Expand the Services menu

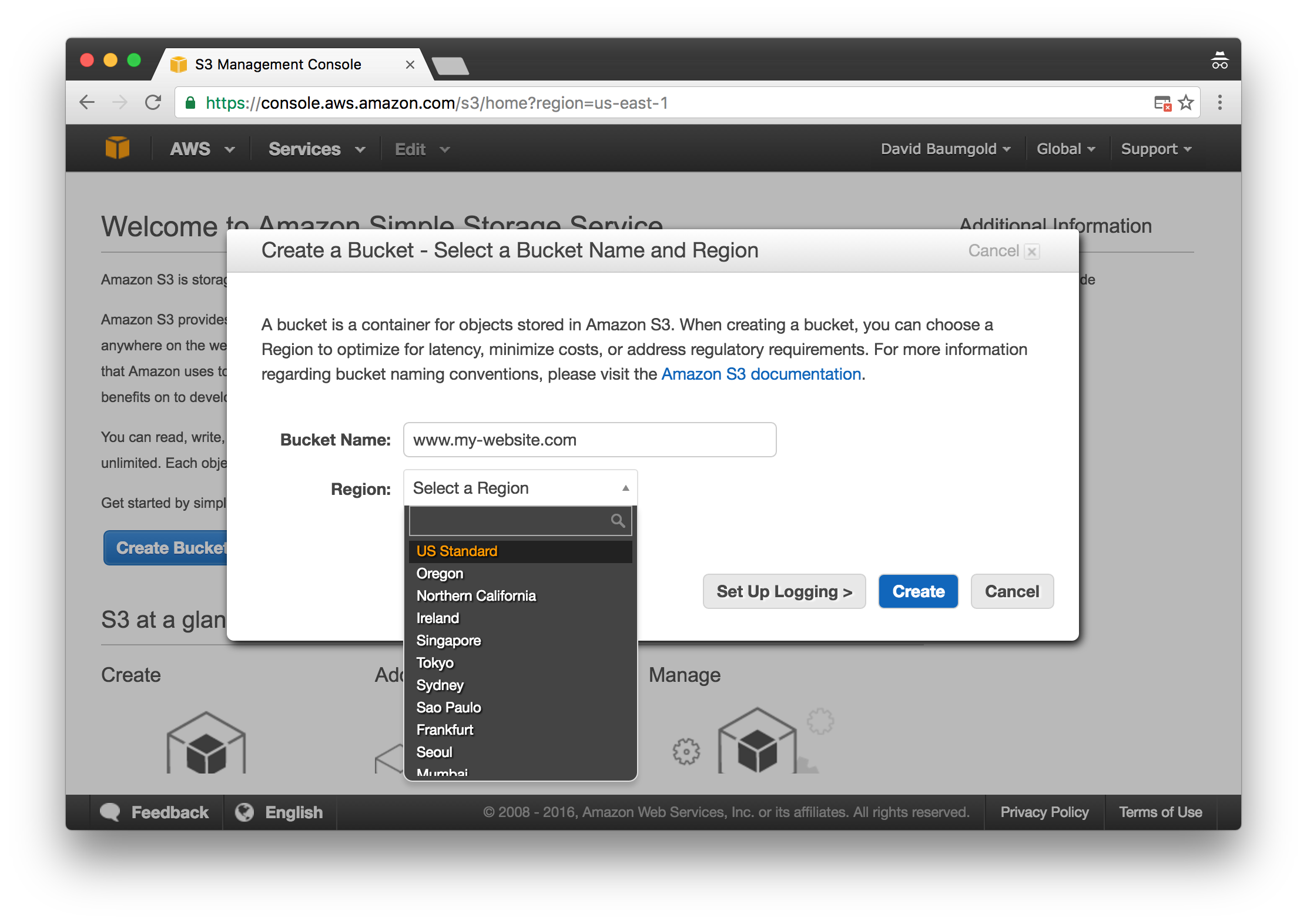[x=317, y=149]
